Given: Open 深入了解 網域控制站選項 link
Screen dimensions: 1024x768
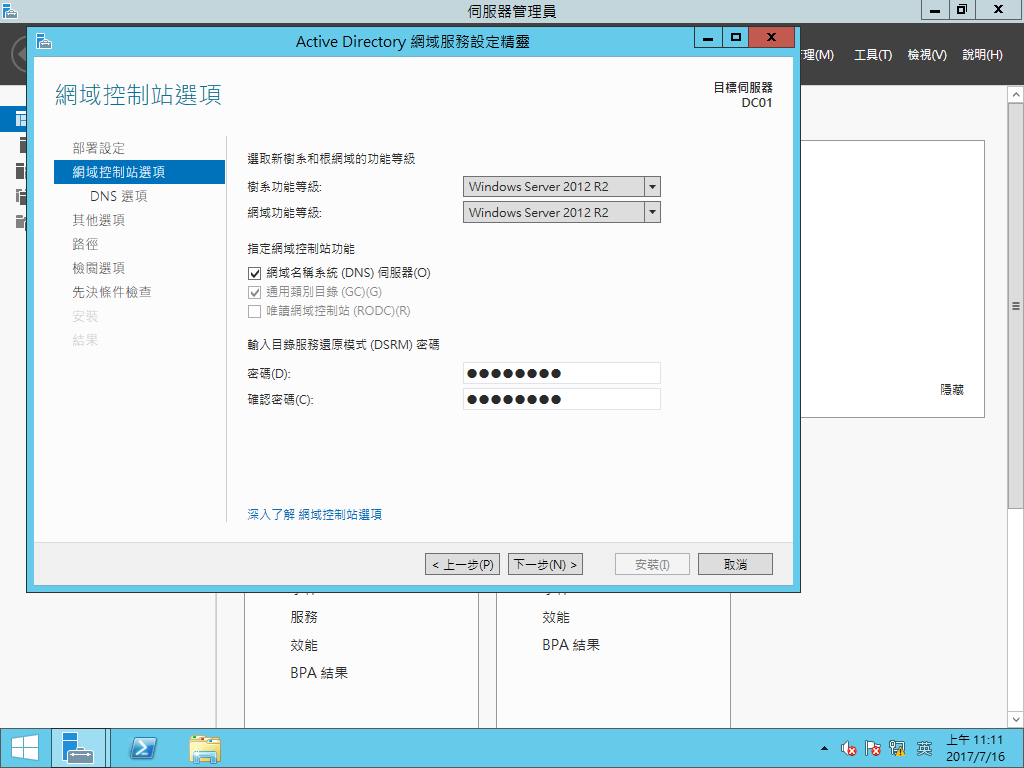Looking at the screenshot, I should point(315,515).
